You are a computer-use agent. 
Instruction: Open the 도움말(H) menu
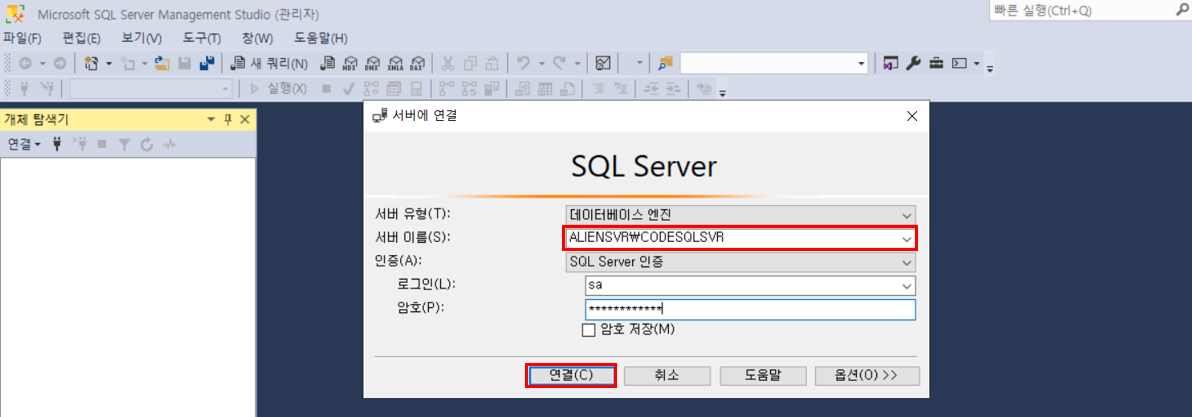coord(321,38)
